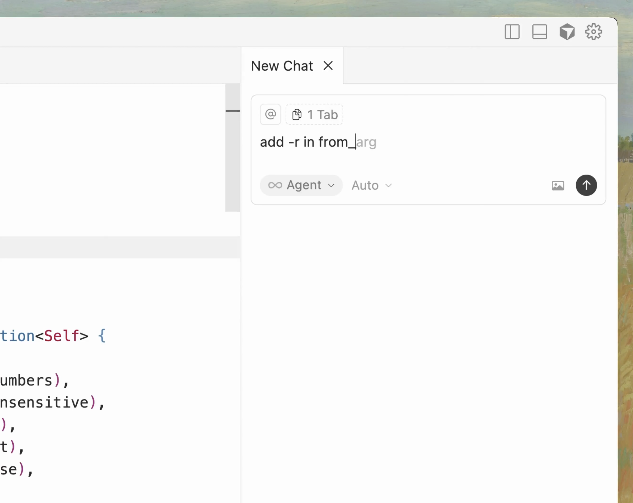Viewport: 633px width, 503px height.
Task: Toggle the bottom panel layout icon
Action: [x=539, y=31]
